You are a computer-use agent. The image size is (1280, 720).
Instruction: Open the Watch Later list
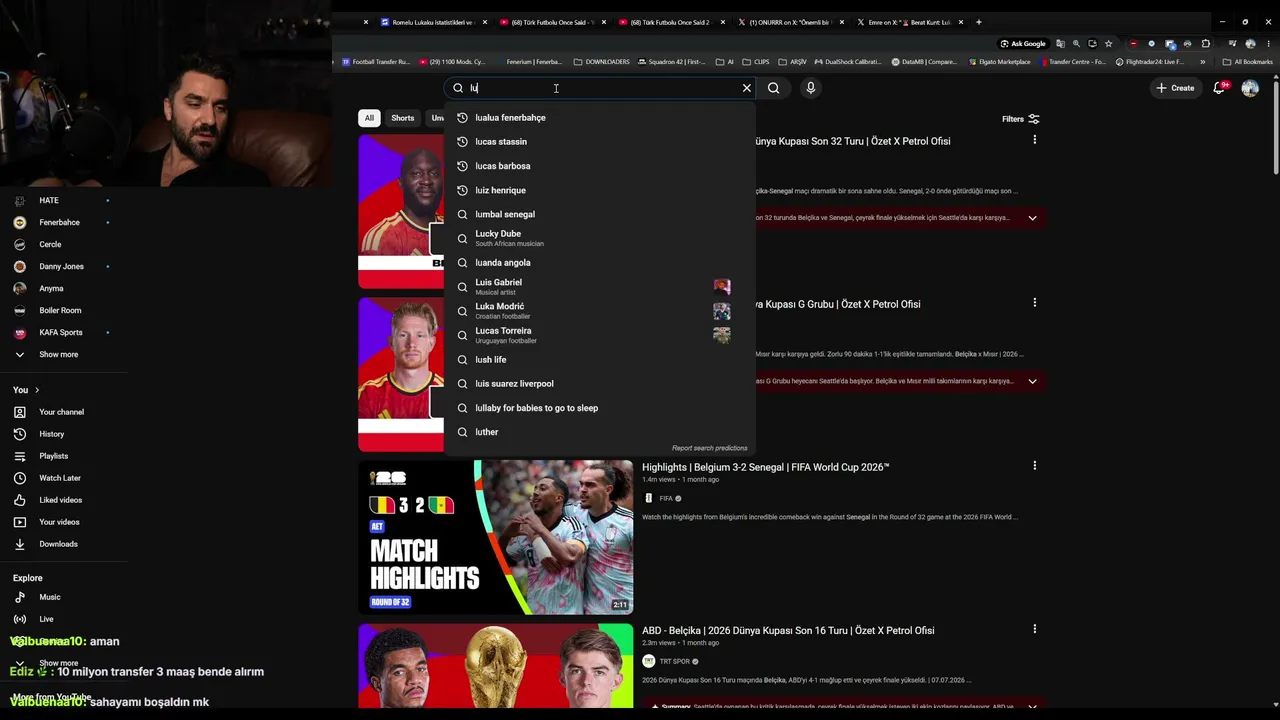click(60, 478)
